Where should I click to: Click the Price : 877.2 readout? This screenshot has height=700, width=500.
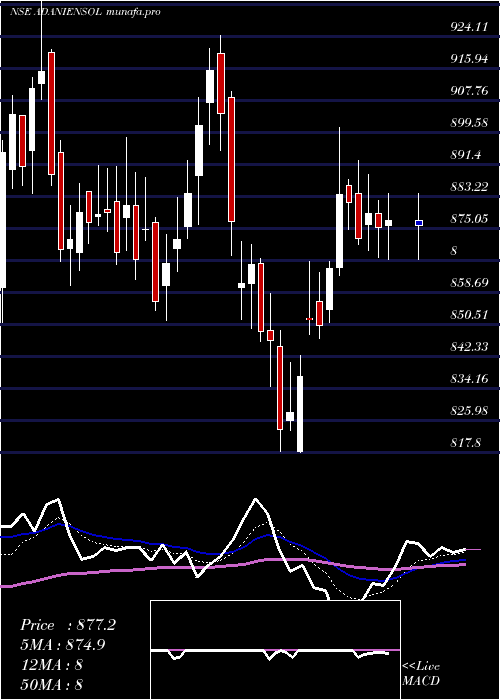pyautogui.click(x=68, y=625)
